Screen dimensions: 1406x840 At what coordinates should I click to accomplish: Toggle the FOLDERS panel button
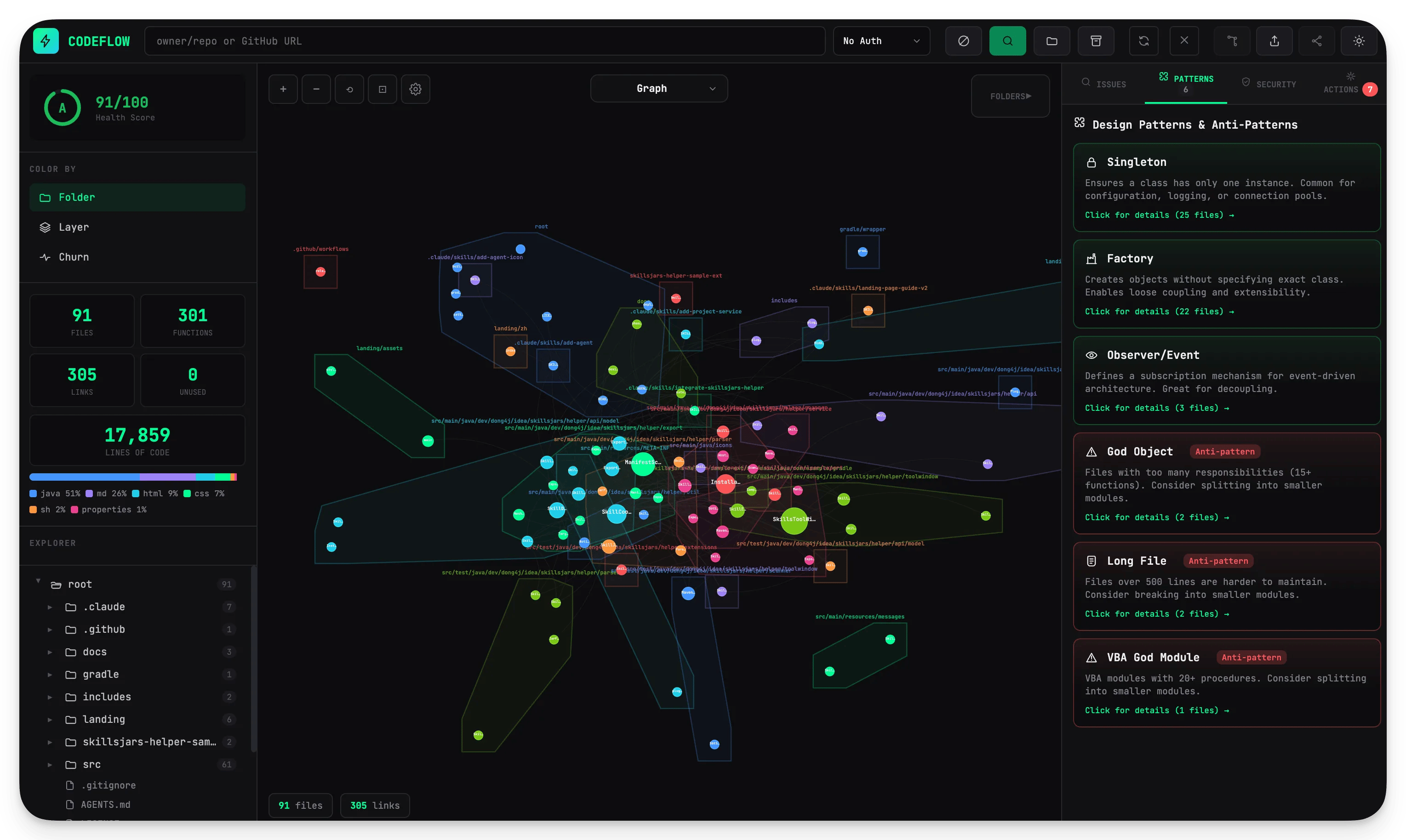pos(1010,96)
